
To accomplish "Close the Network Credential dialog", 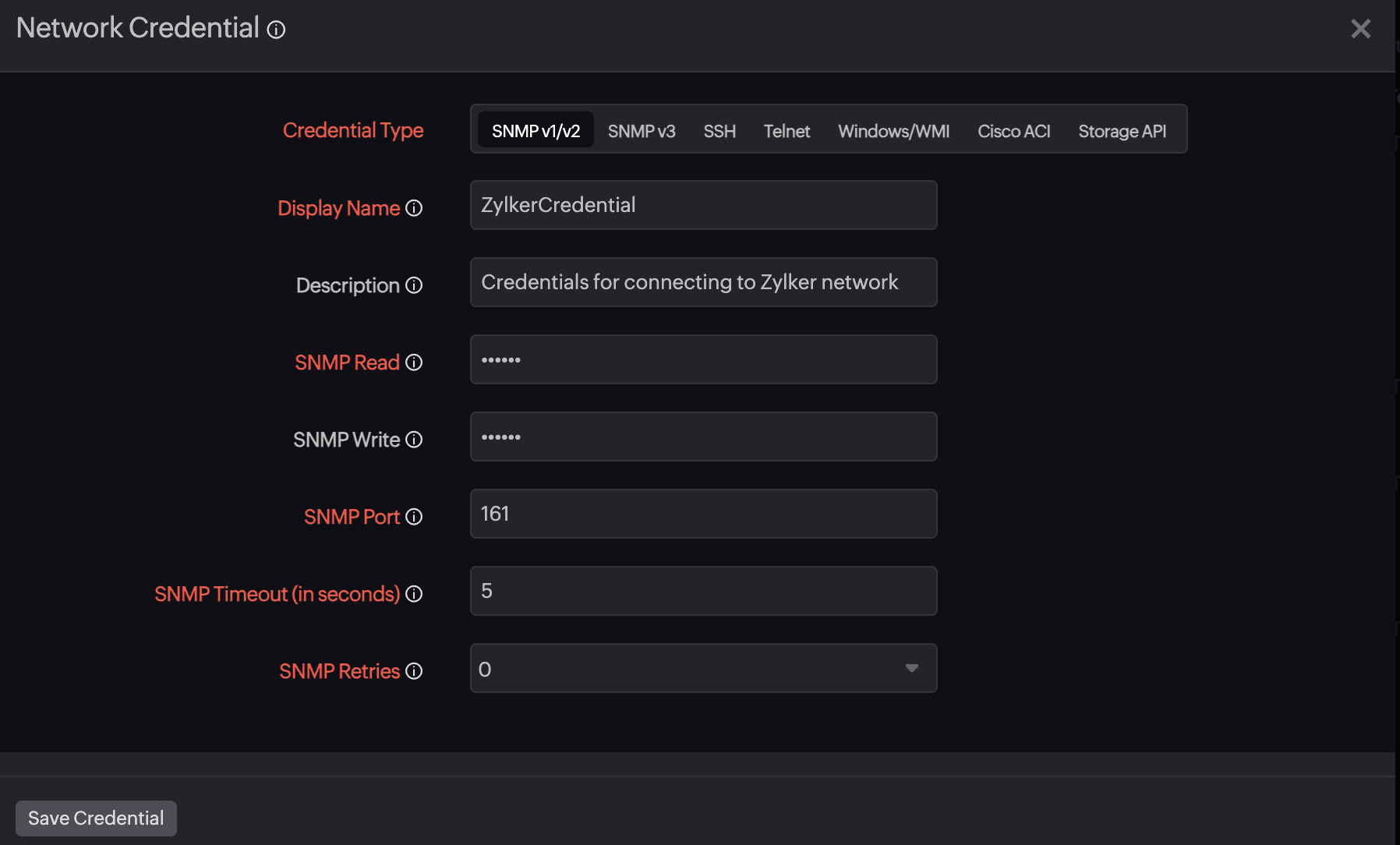I will point(1361,29).
